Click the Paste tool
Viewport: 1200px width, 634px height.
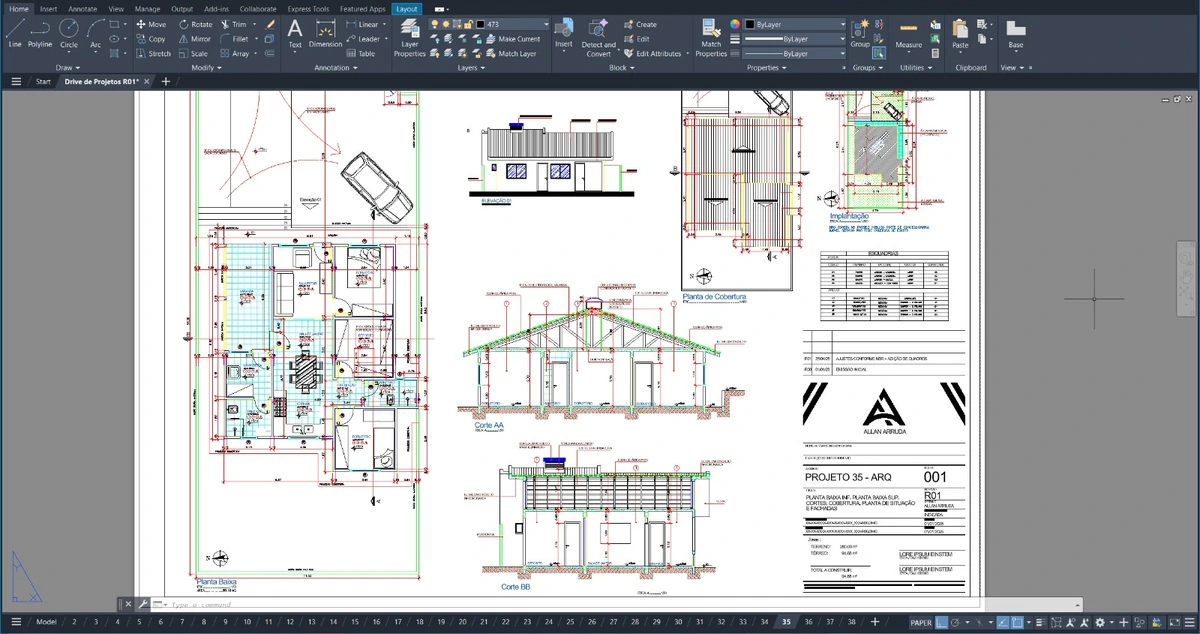pos(960,35)
